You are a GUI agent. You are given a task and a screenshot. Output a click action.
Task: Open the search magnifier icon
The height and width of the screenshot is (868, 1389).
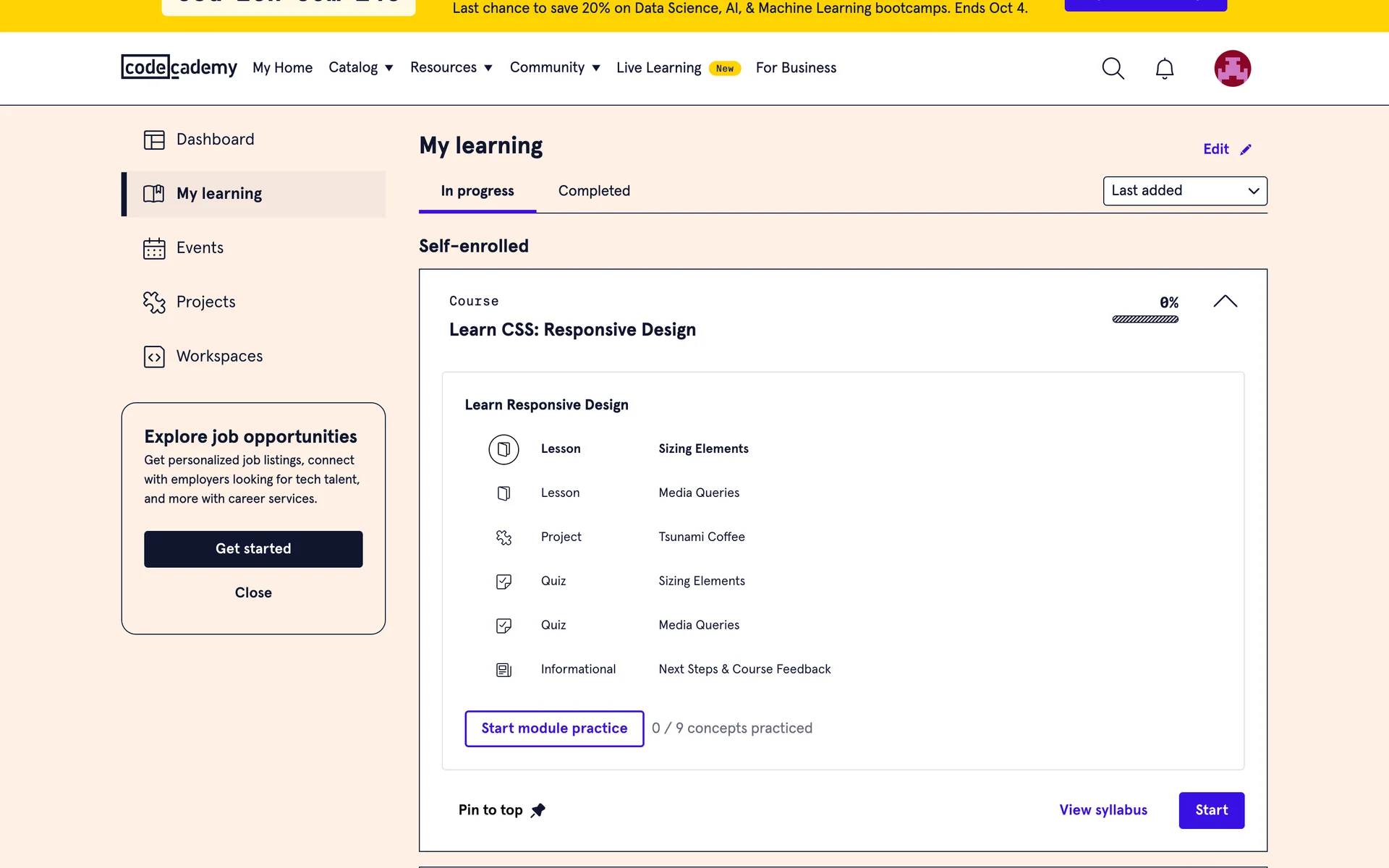[1113, 69]
